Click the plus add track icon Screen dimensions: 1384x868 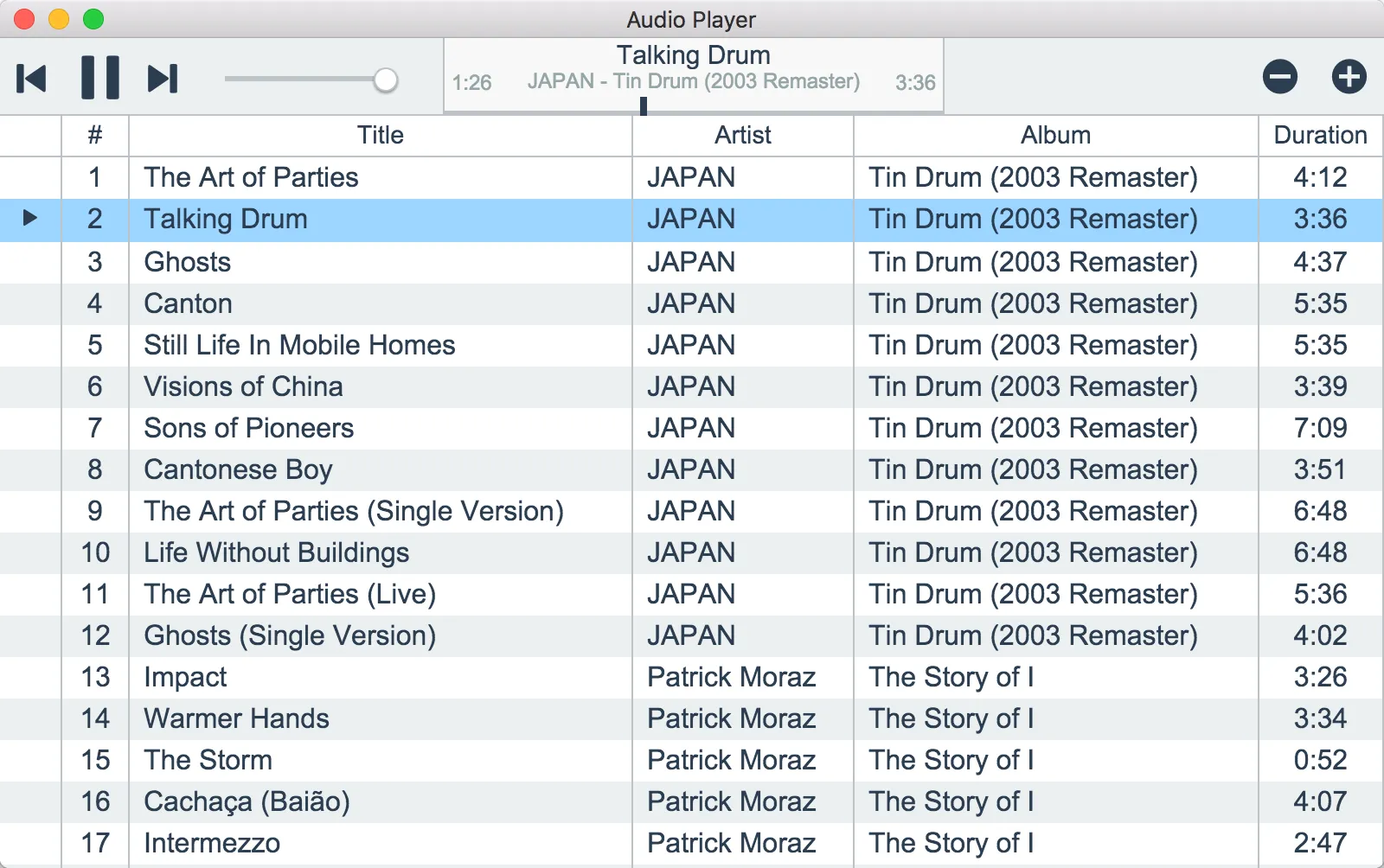coord(1349,77)
